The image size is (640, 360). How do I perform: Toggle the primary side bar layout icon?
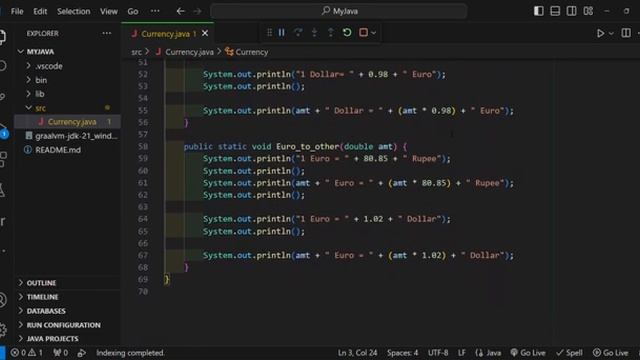point(539,11)
